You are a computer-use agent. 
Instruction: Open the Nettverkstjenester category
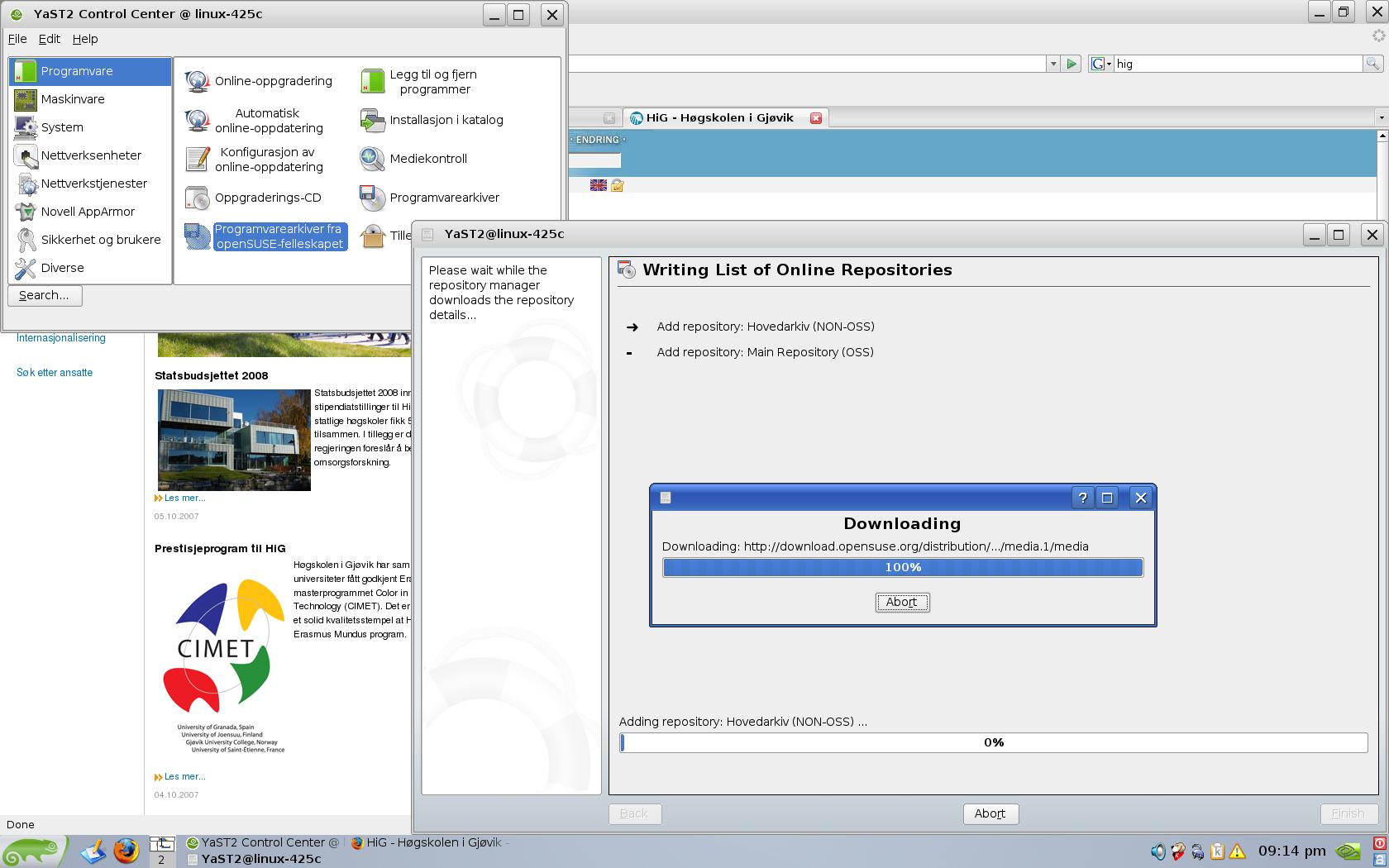coord(90,184)
